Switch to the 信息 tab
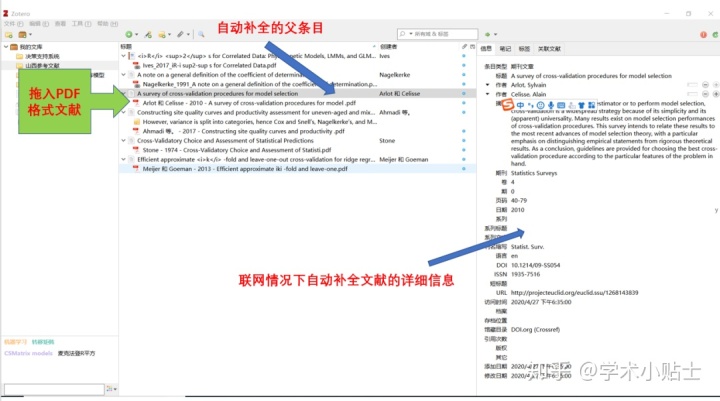 pyautogui.click(x=486, y=49)
